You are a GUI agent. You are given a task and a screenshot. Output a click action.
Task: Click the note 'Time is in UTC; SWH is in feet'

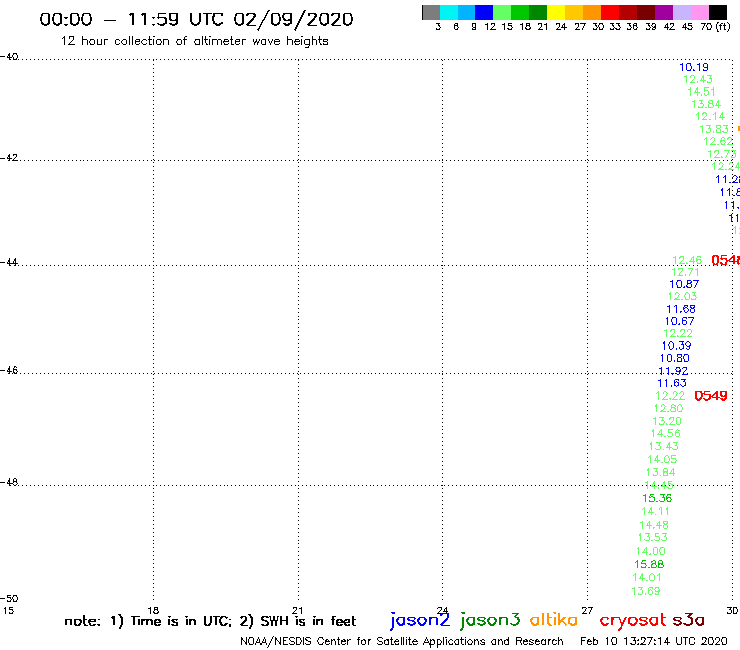[x=210, y=621]
